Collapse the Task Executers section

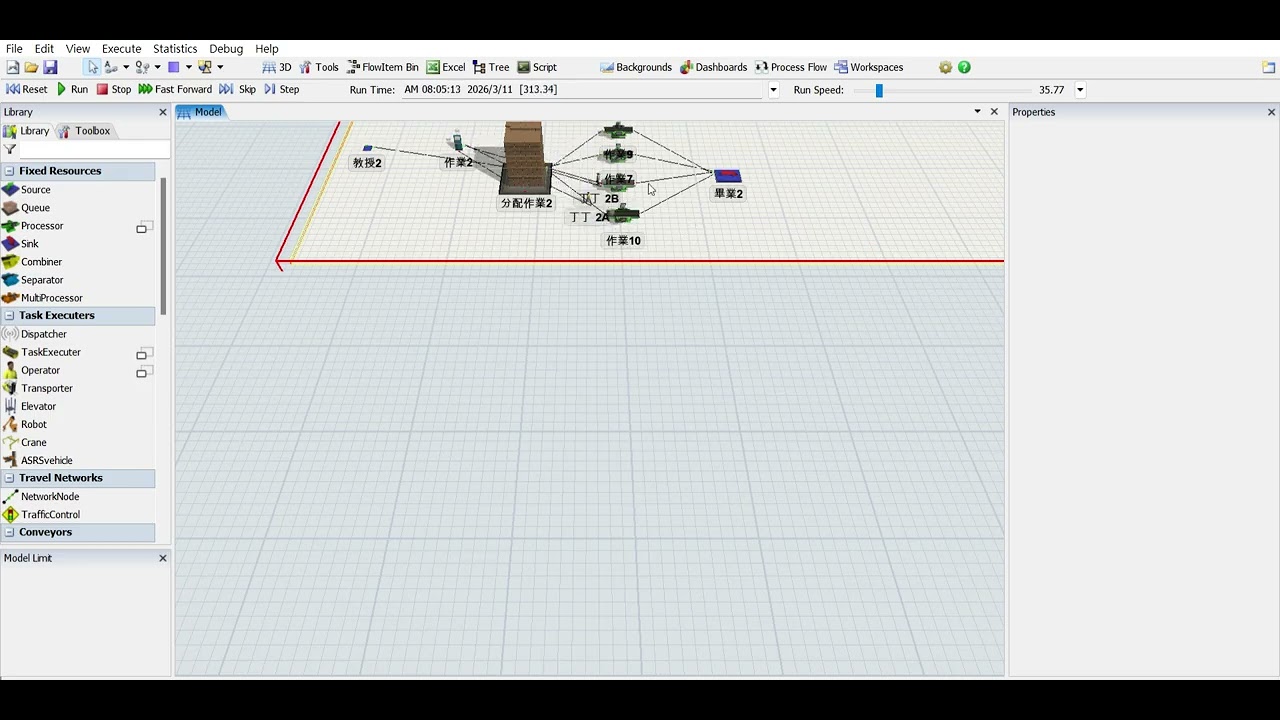coord(9,315)
